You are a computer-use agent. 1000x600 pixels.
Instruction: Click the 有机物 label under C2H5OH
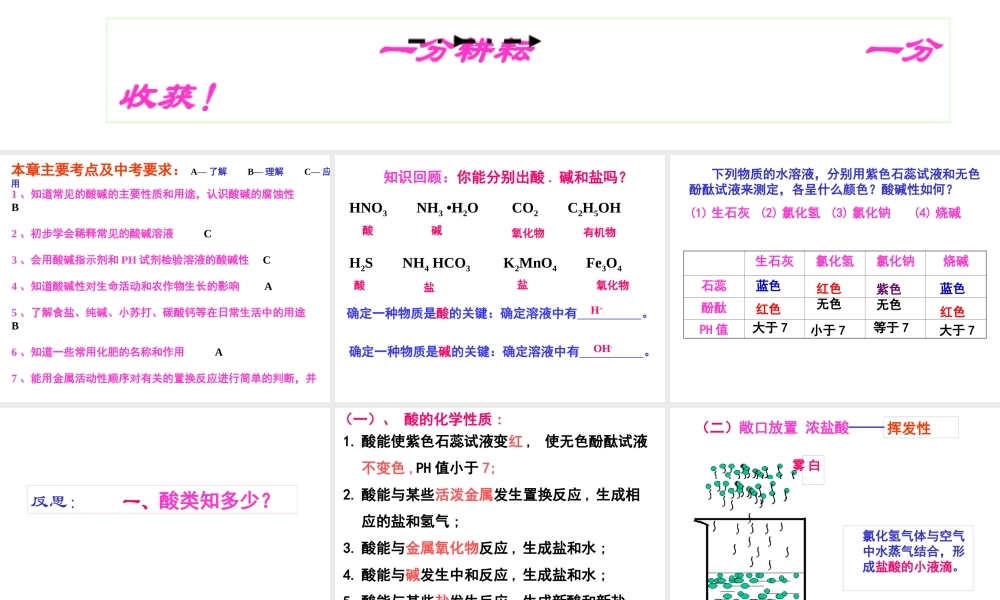point(599,232)
